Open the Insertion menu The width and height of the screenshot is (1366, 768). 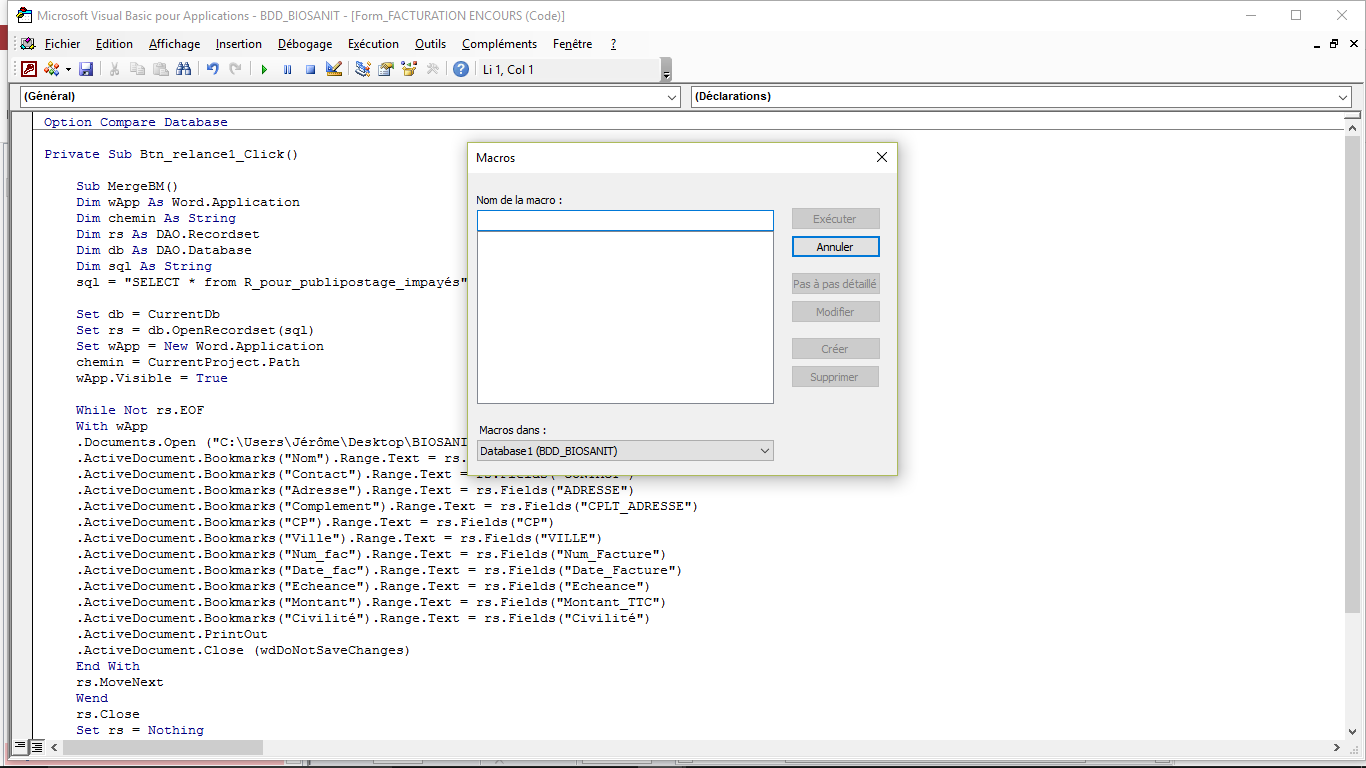point(238,44)
